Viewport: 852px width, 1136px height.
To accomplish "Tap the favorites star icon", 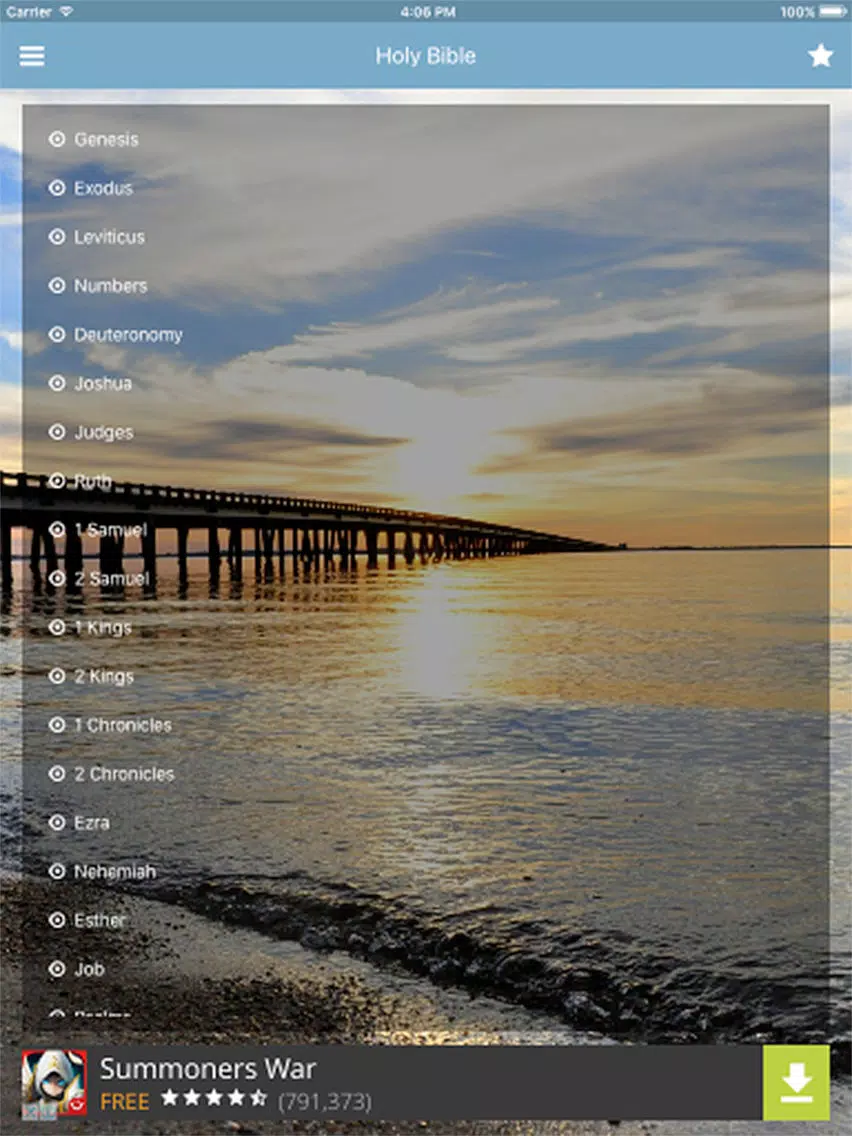I will click(820, 55).
